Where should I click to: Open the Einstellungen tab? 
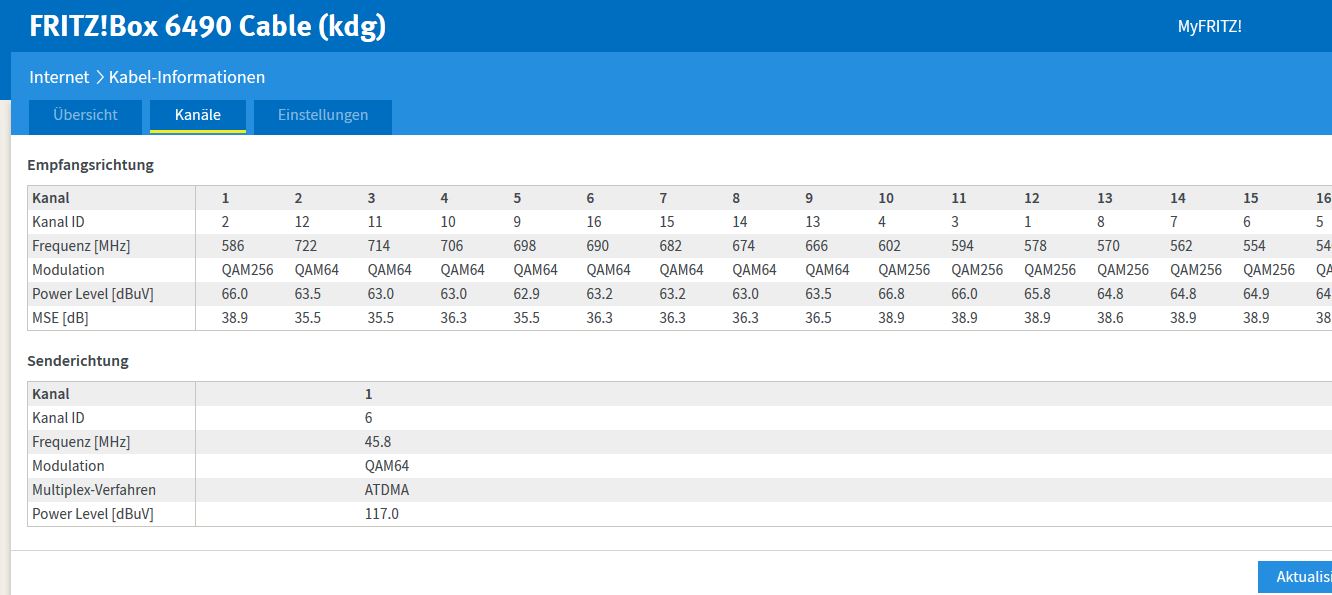pyautogui.click(x=323, y=115)
